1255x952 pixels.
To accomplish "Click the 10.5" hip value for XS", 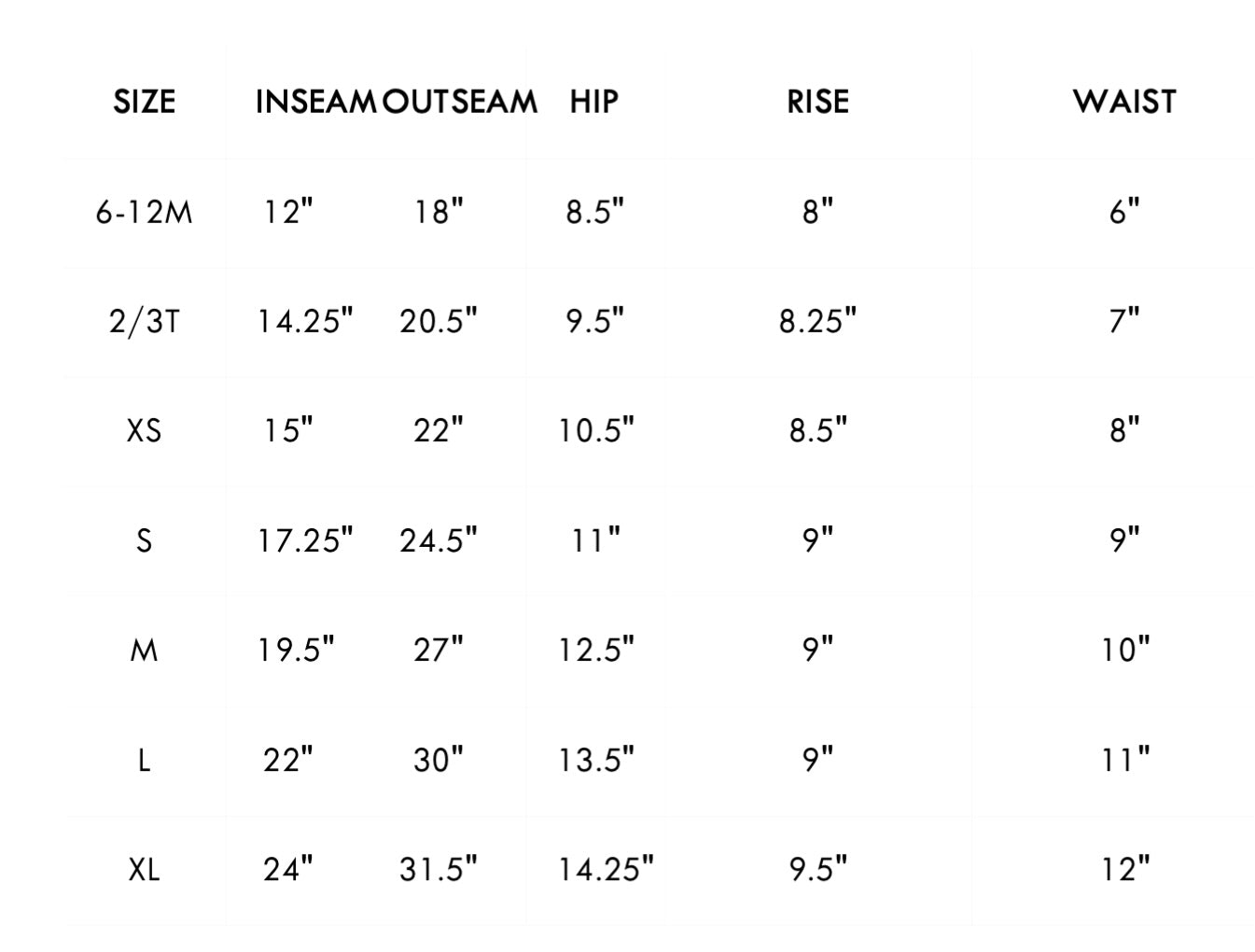I will coord(595,430).
